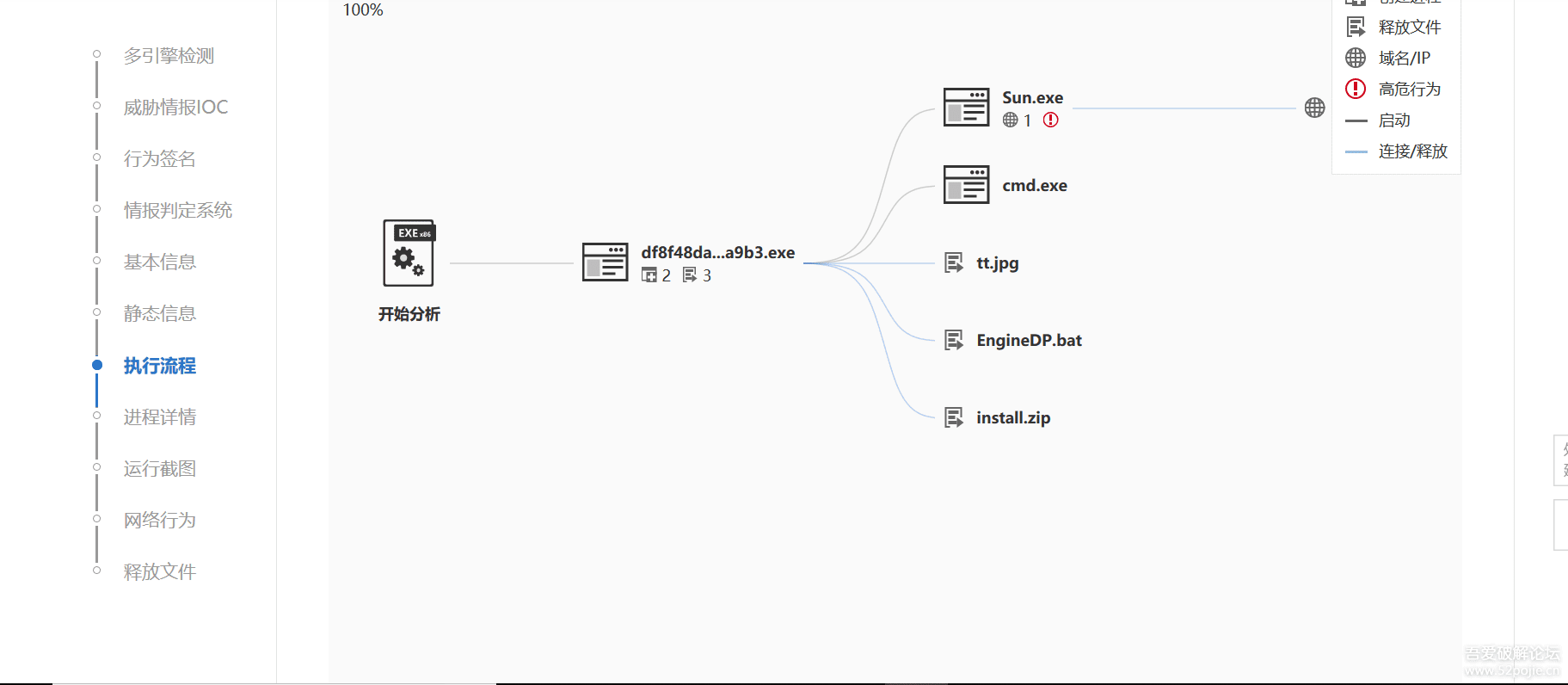This screenshot has height=685, width=1568.
Task: Click the tt.jpg released file icon
Action: (954, 262)
